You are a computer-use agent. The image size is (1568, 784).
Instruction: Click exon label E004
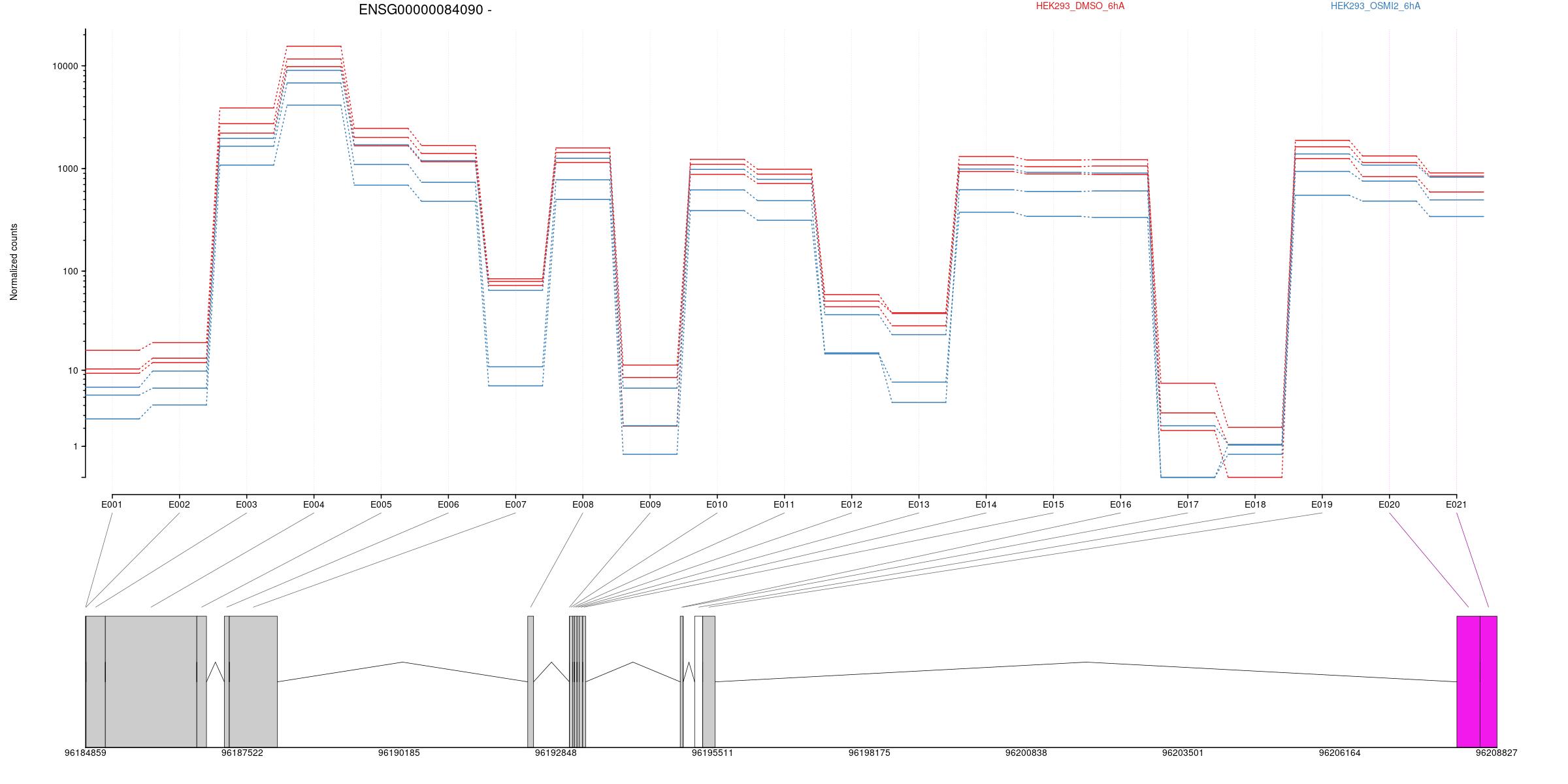coord(314,504)
